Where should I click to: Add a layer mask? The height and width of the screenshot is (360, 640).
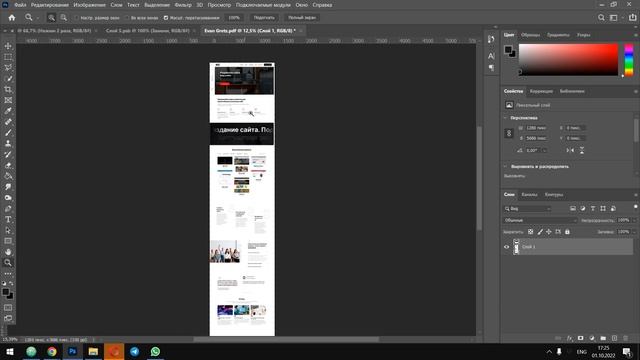pyautogui.click(x=580, y=338)
